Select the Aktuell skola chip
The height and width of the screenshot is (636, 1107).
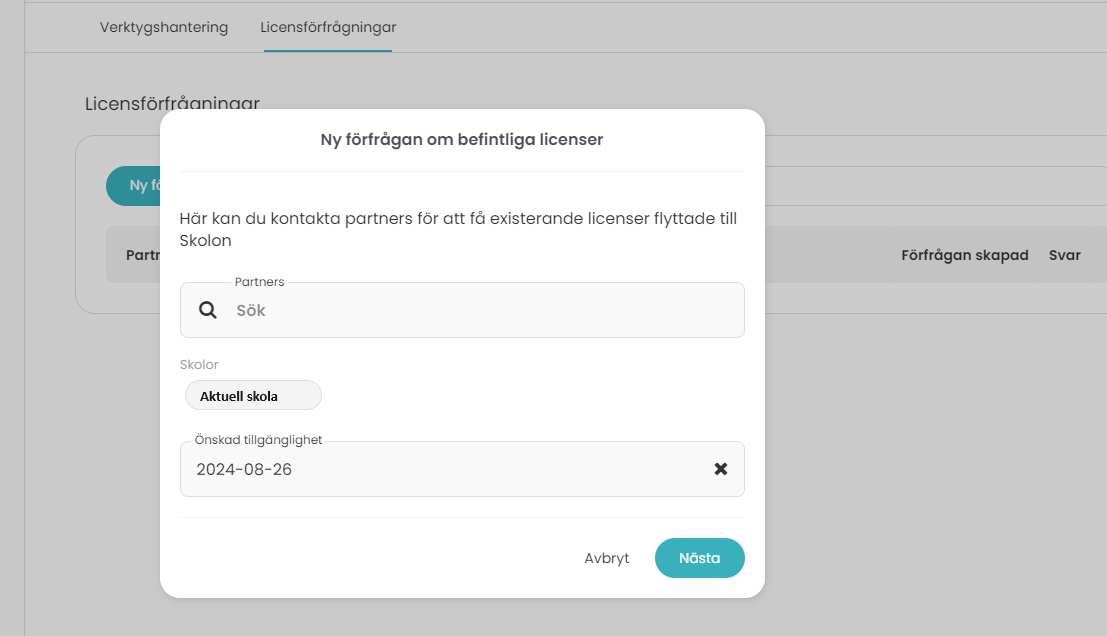[x=253, y=395]
